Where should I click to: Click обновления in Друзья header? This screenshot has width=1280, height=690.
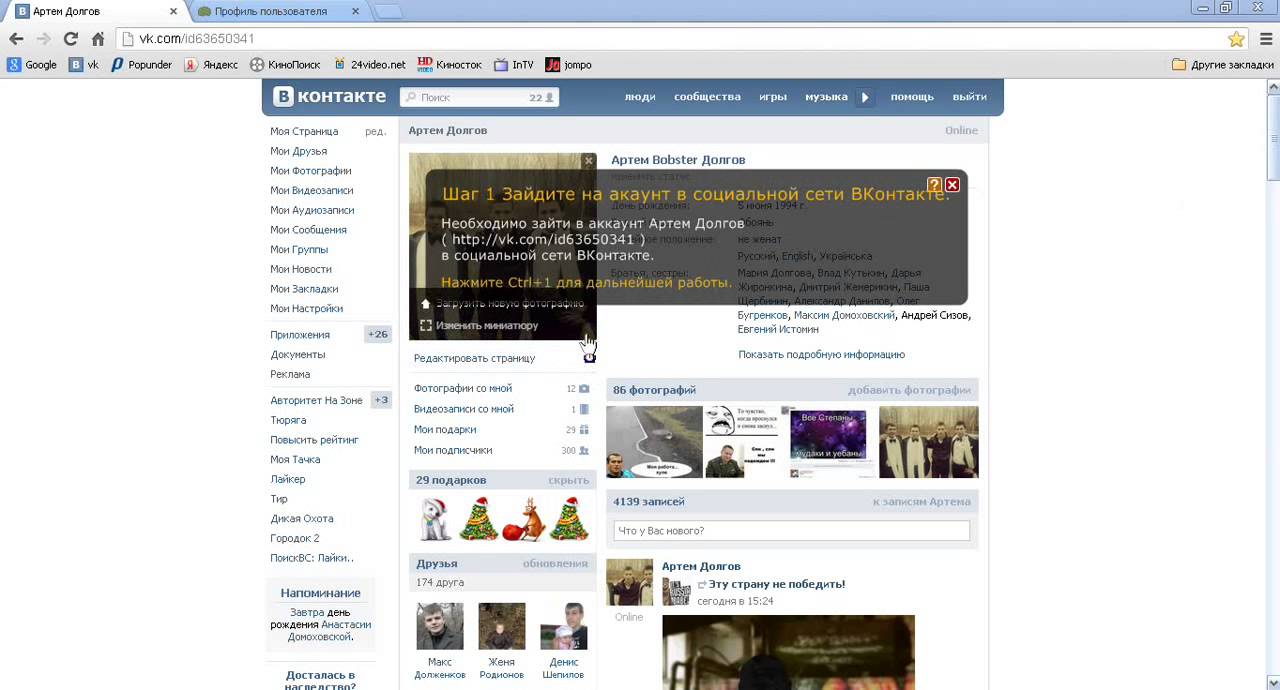click(555, 563)
